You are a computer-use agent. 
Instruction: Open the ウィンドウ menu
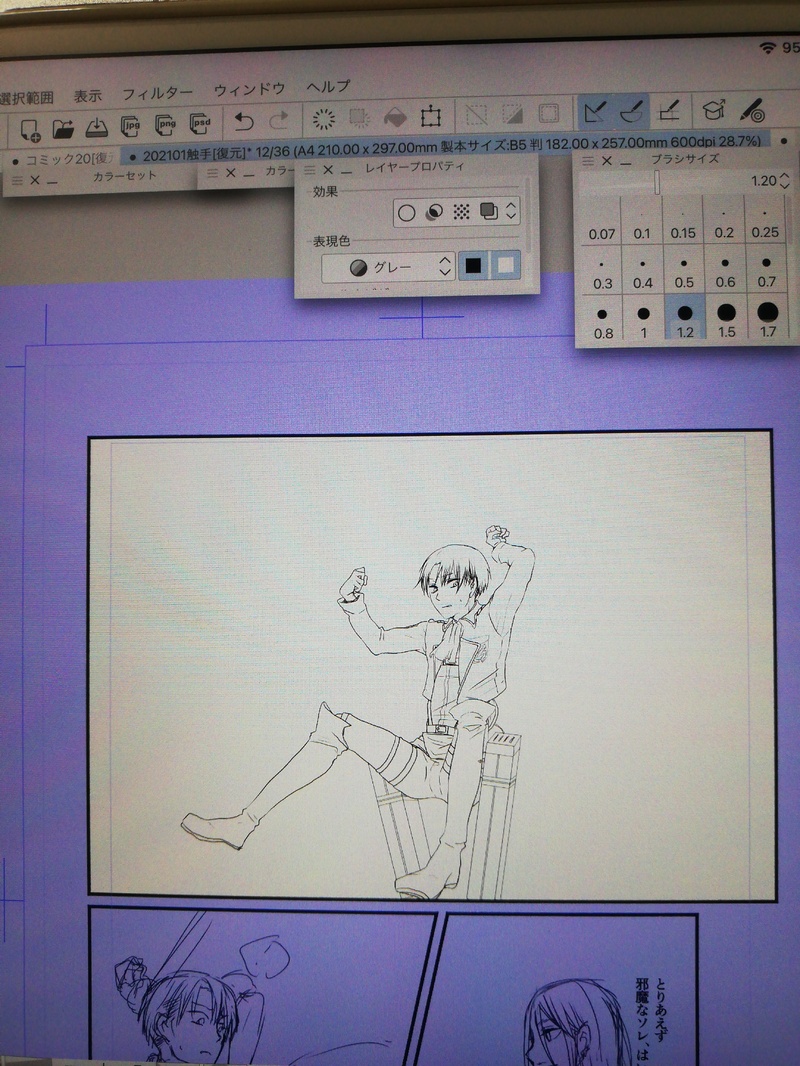[249, 90]
